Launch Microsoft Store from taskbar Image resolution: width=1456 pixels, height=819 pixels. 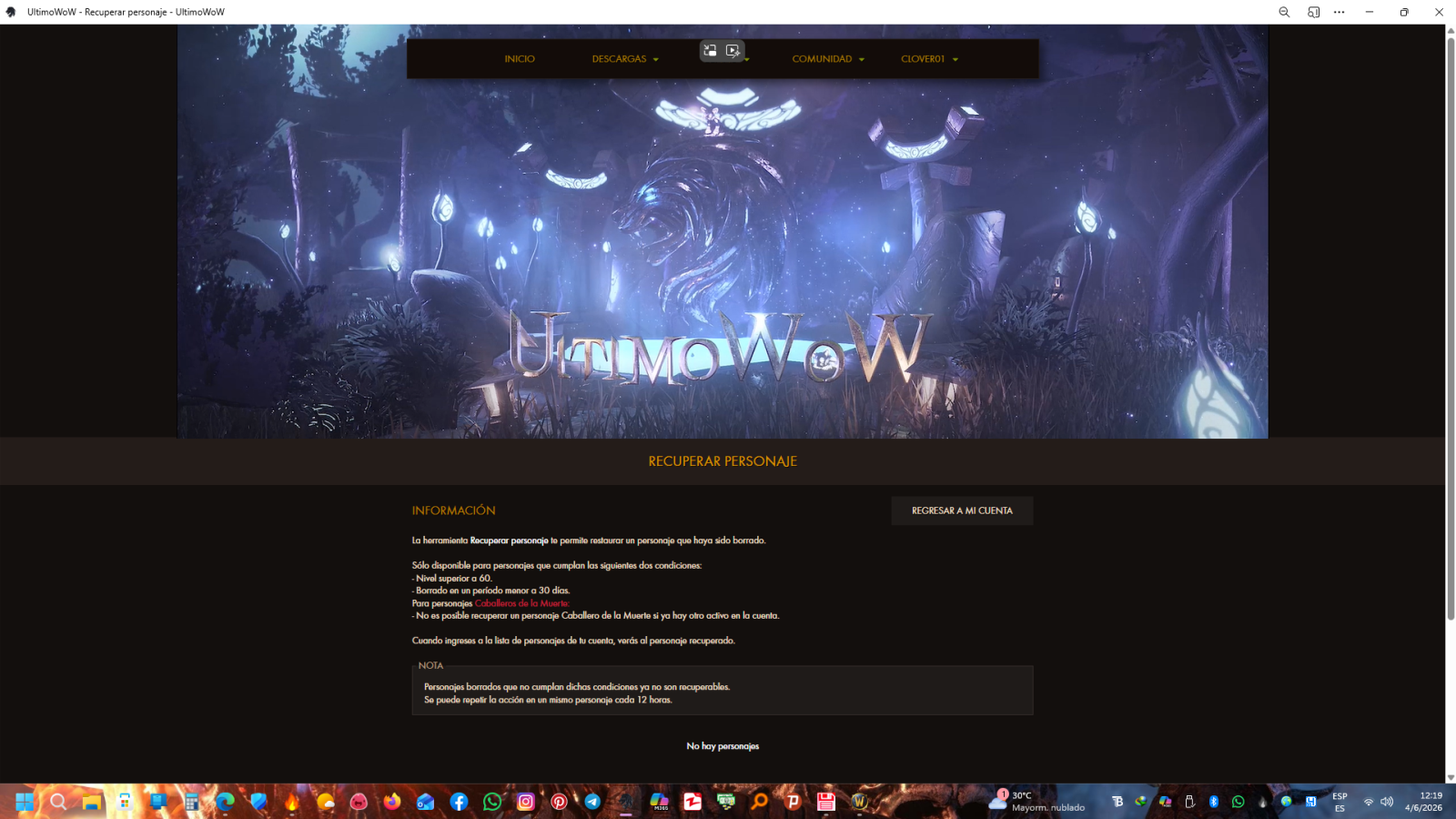click(125, 802)
